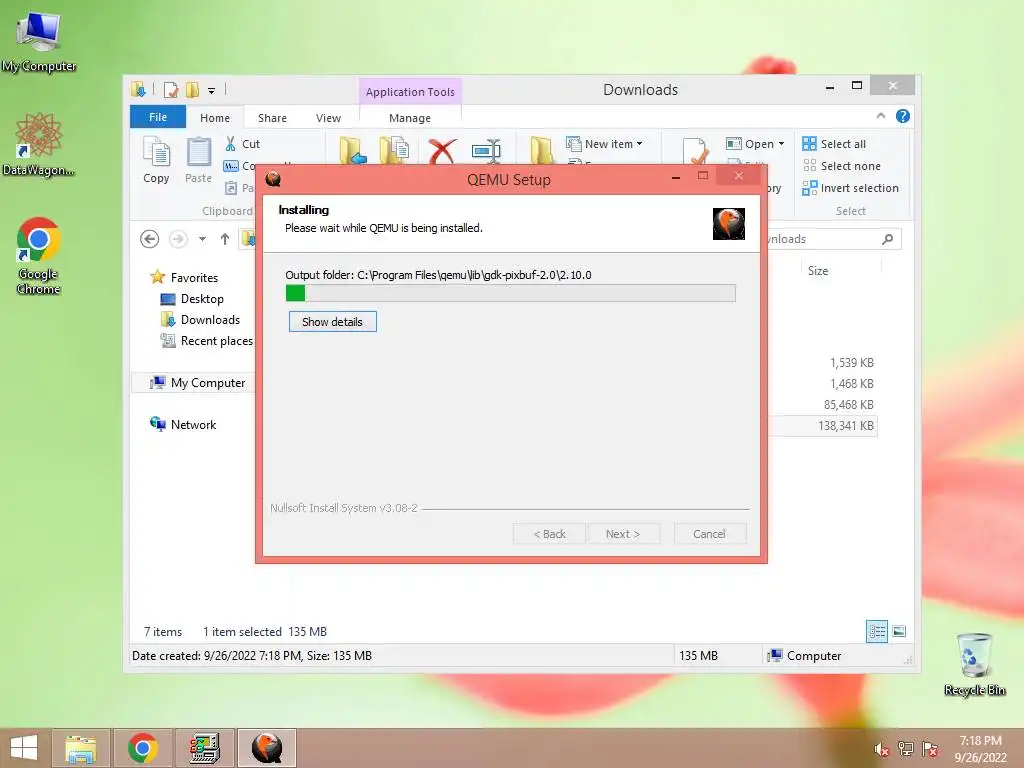Image resolution: width=1024 pixels, height=768 pixels.
Task: Click New folder quick access icon
Action: click(x=192, y=89)
